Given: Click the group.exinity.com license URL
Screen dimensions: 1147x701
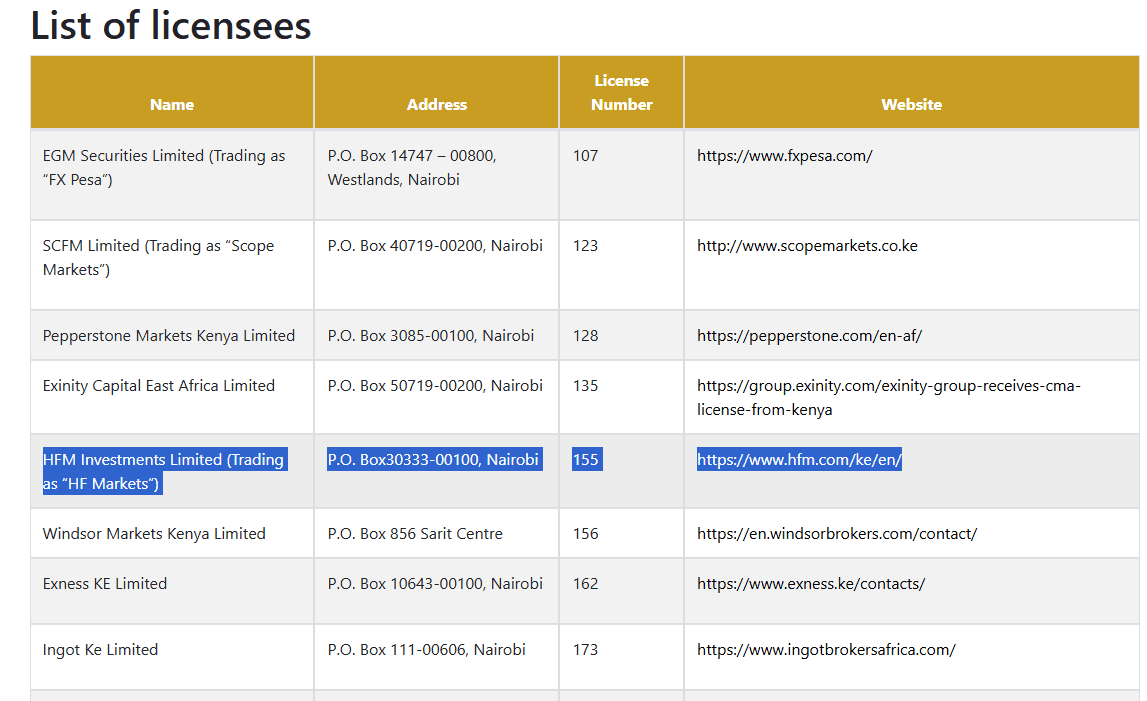Looking at the screenshot, I should coord(888,386).
